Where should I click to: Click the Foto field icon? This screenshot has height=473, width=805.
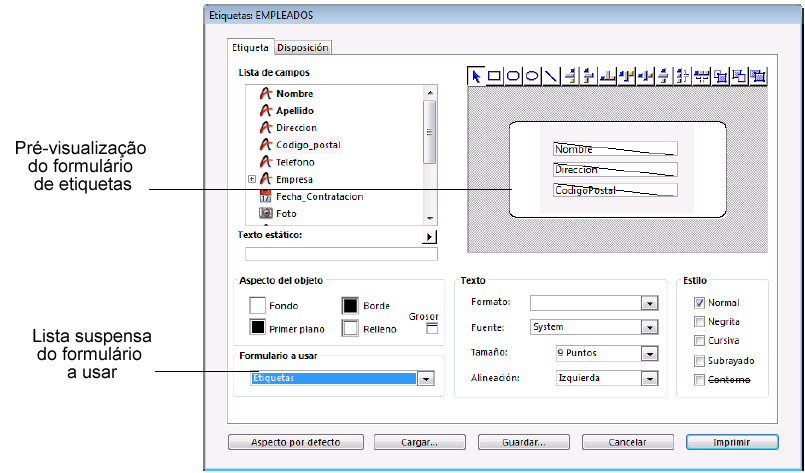tap(266, 213)
